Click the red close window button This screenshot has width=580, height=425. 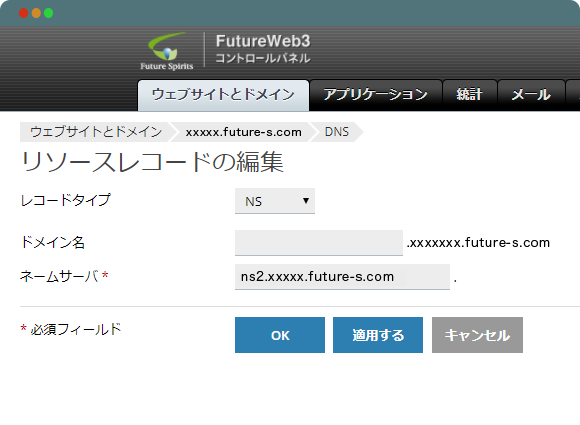pyautogui.click(x=24, y=13)
